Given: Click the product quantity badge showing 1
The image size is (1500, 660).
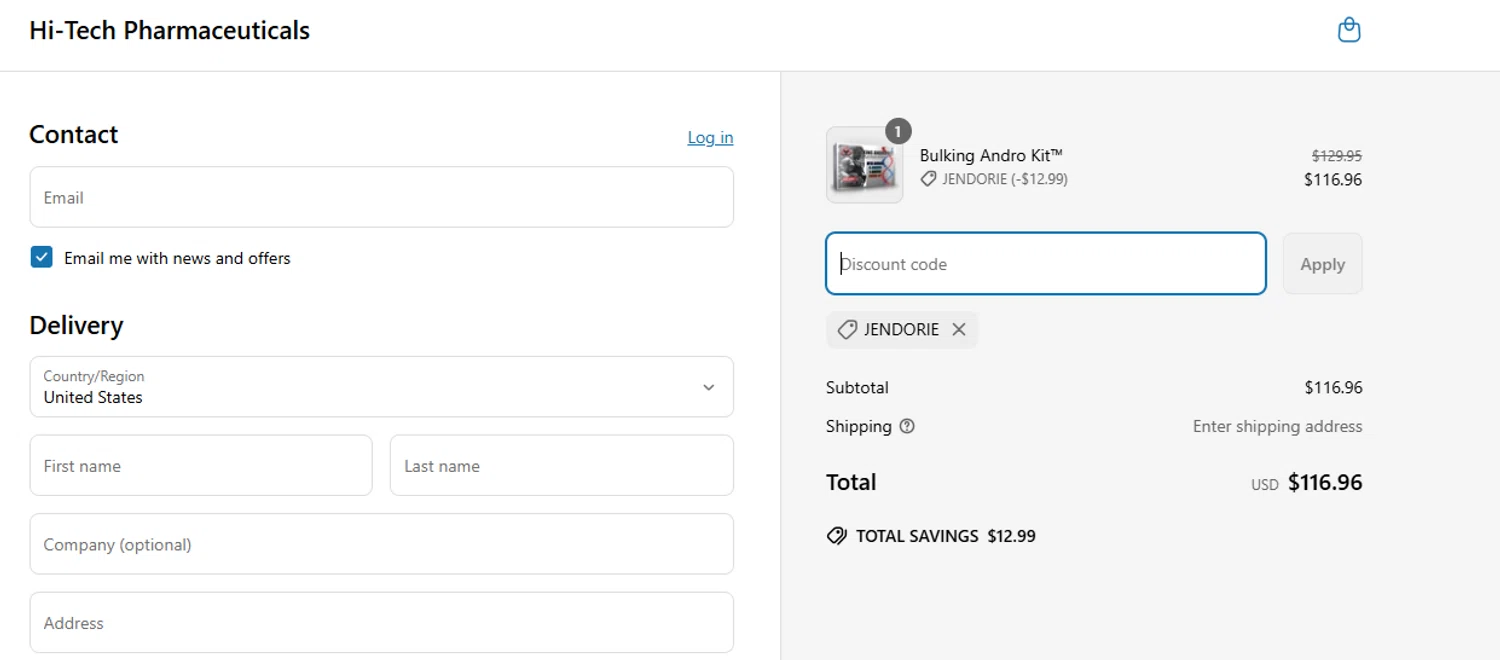Looking at the screenshot, I should click(x=898, y=131).
